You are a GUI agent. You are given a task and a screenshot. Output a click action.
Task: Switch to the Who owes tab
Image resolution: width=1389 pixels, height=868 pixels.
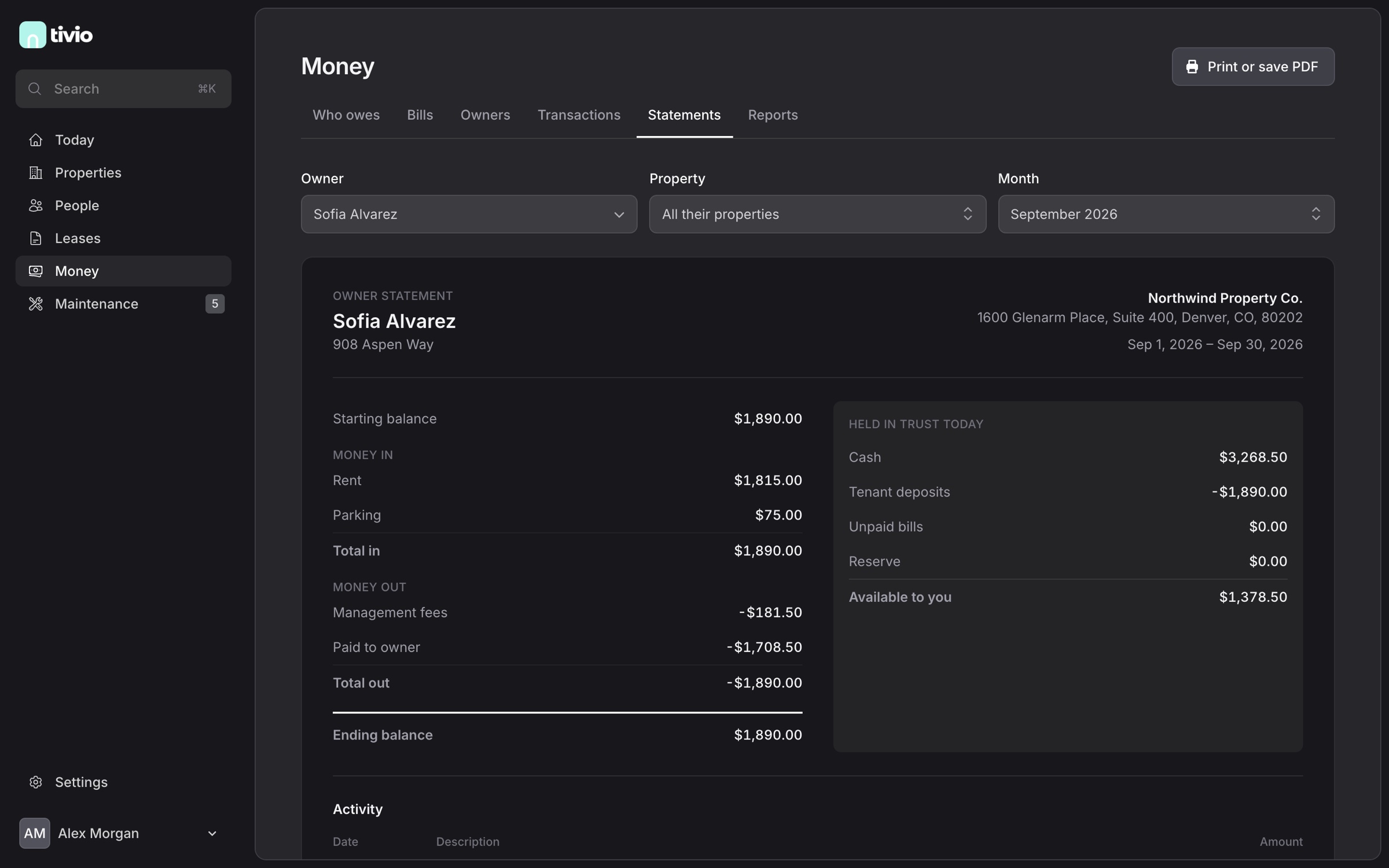pyautogui.click(x=346, y=115)
